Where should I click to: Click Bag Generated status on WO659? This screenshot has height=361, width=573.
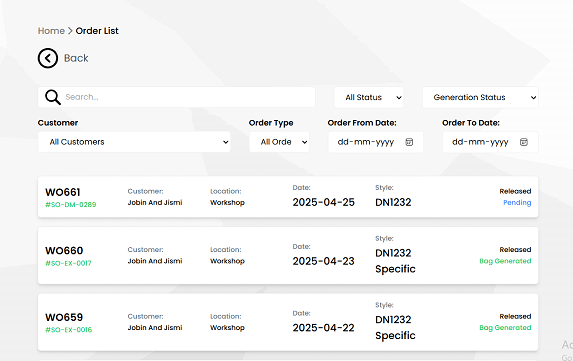505,327
